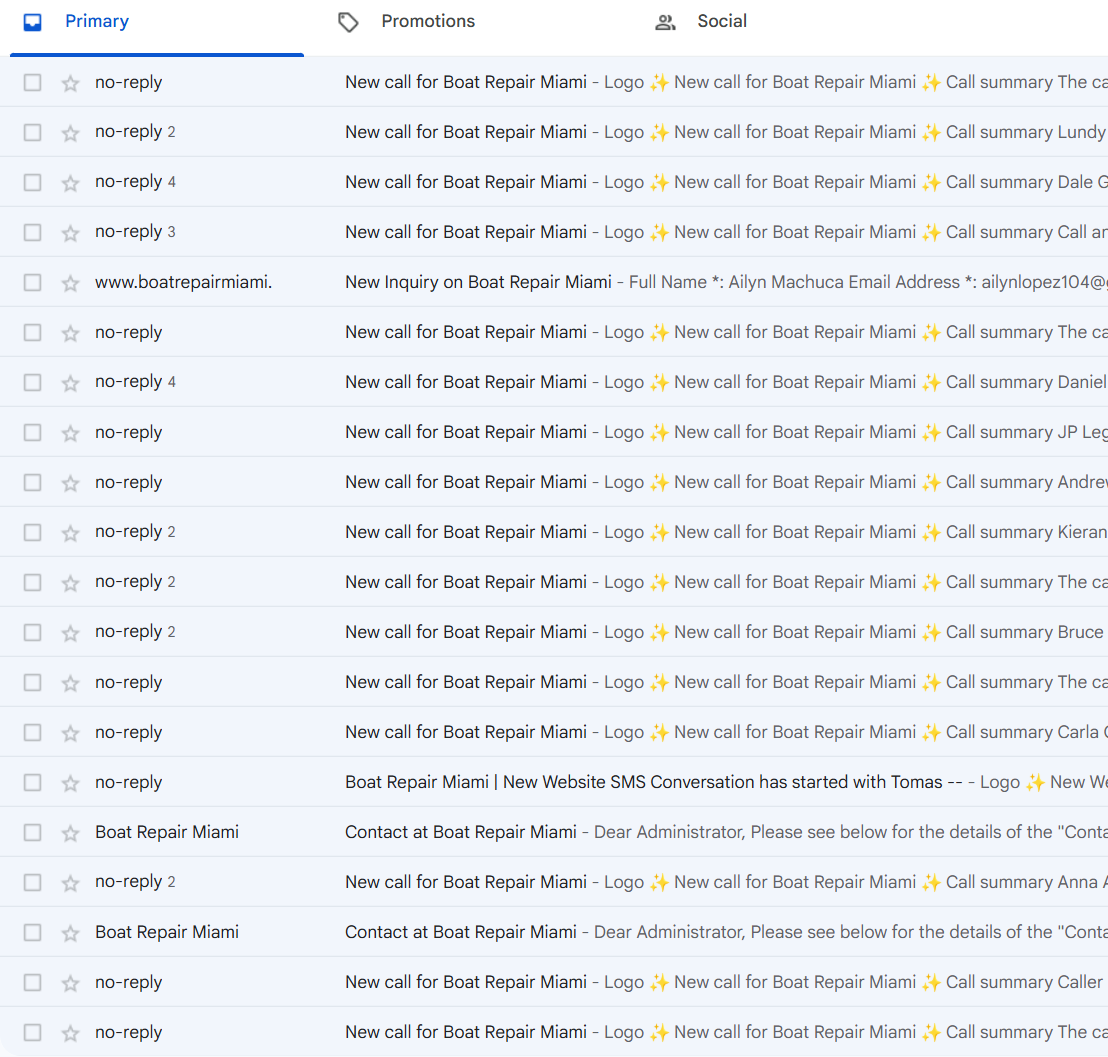Viewport: 1108px width, 1057px height.
Task: Click the Promotions tag icon
Action: (348, 21)
